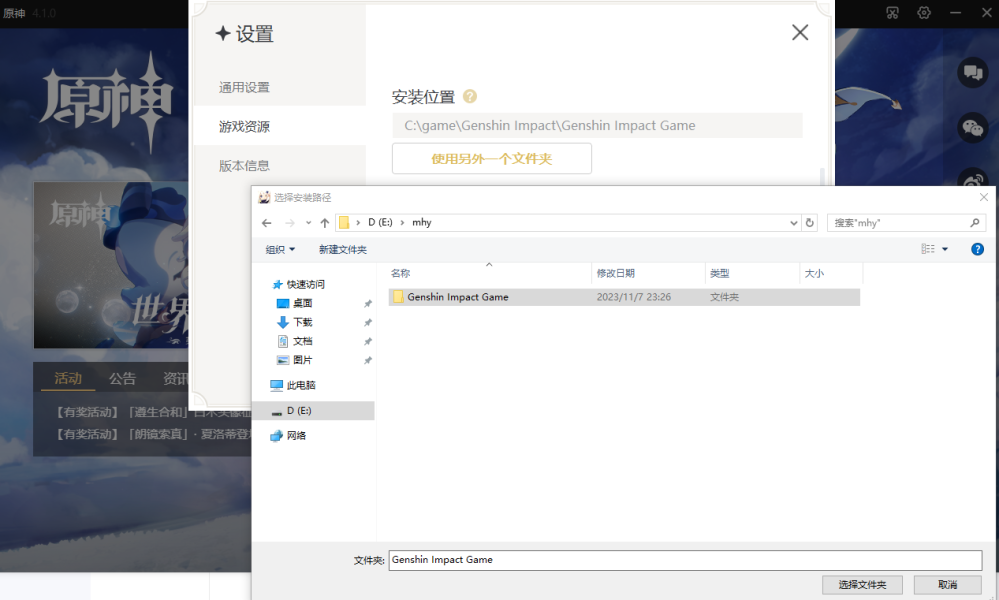This screenshot has height=600, width=999.
Task: Click the search magnifier icon in the folder dialog
Action: click(975, 223)
